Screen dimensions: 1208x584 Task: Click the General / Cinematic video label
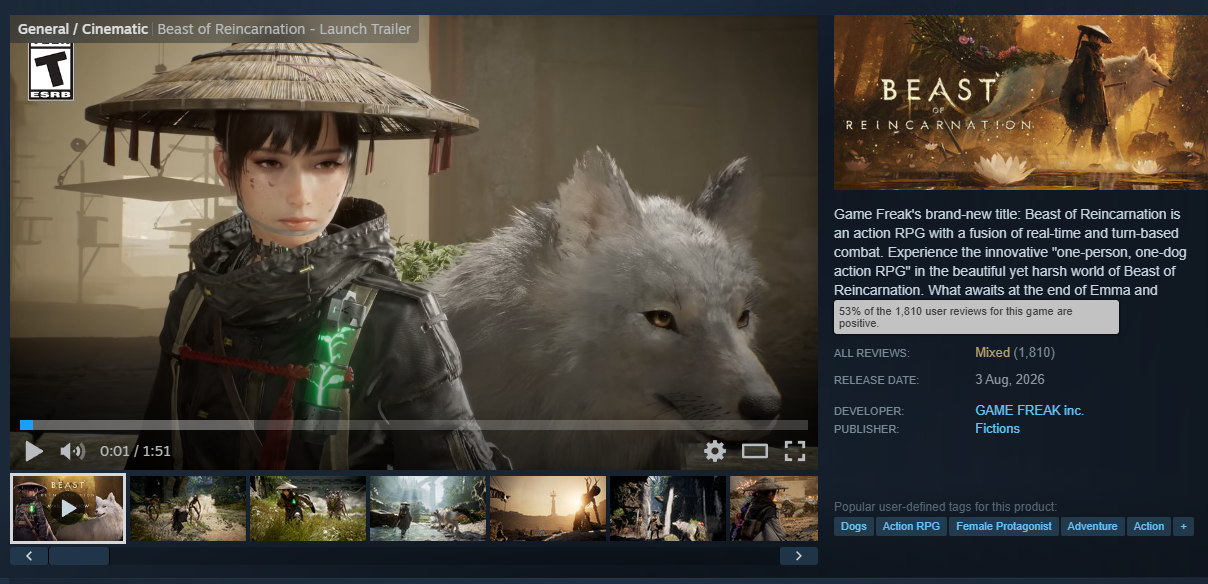(83, 29)
